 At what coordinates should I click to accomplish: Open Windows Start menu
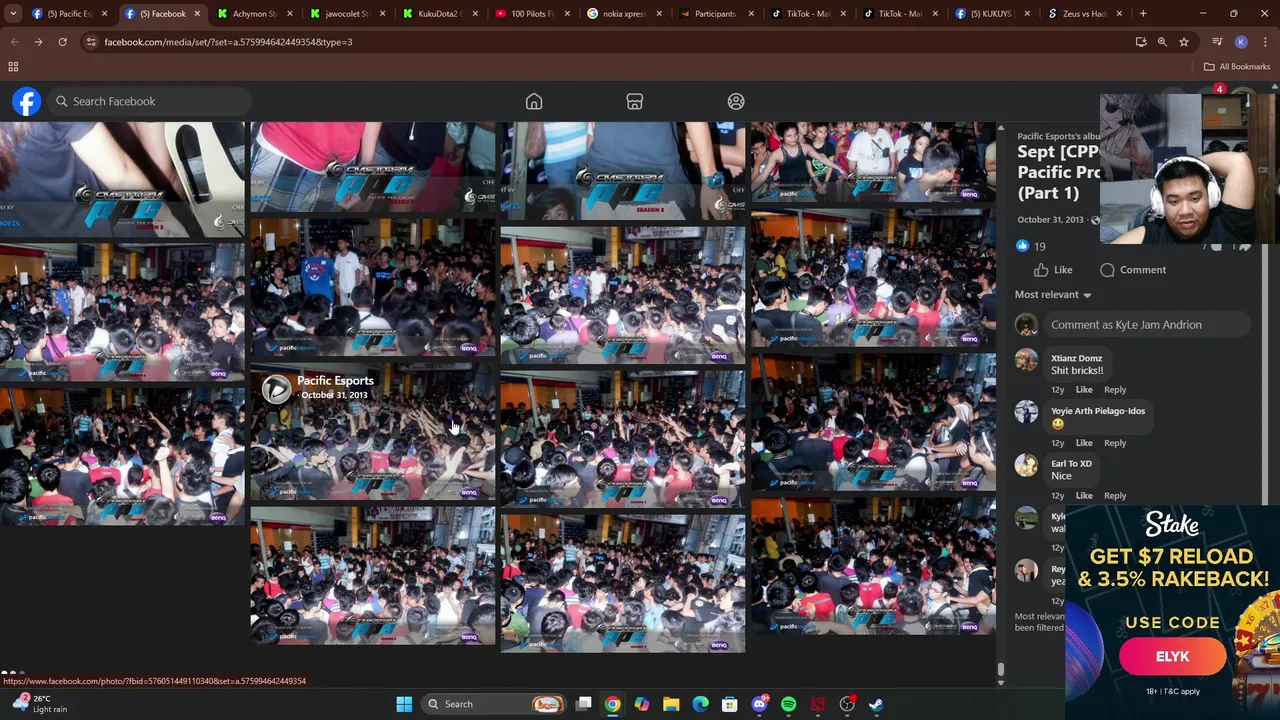tap(404, 704)
